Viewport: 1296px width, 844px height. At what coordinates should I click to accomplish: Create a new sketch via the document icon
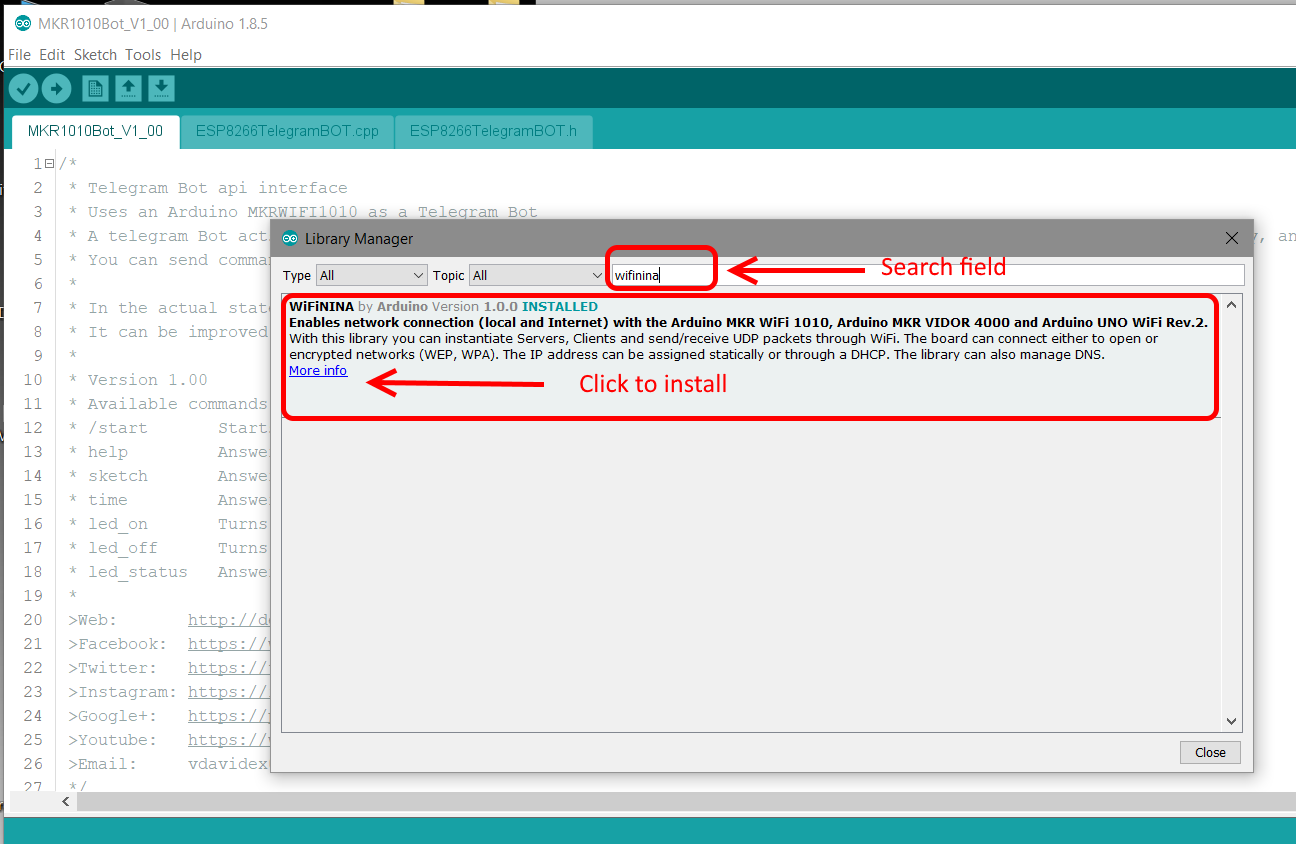(94, 88)
